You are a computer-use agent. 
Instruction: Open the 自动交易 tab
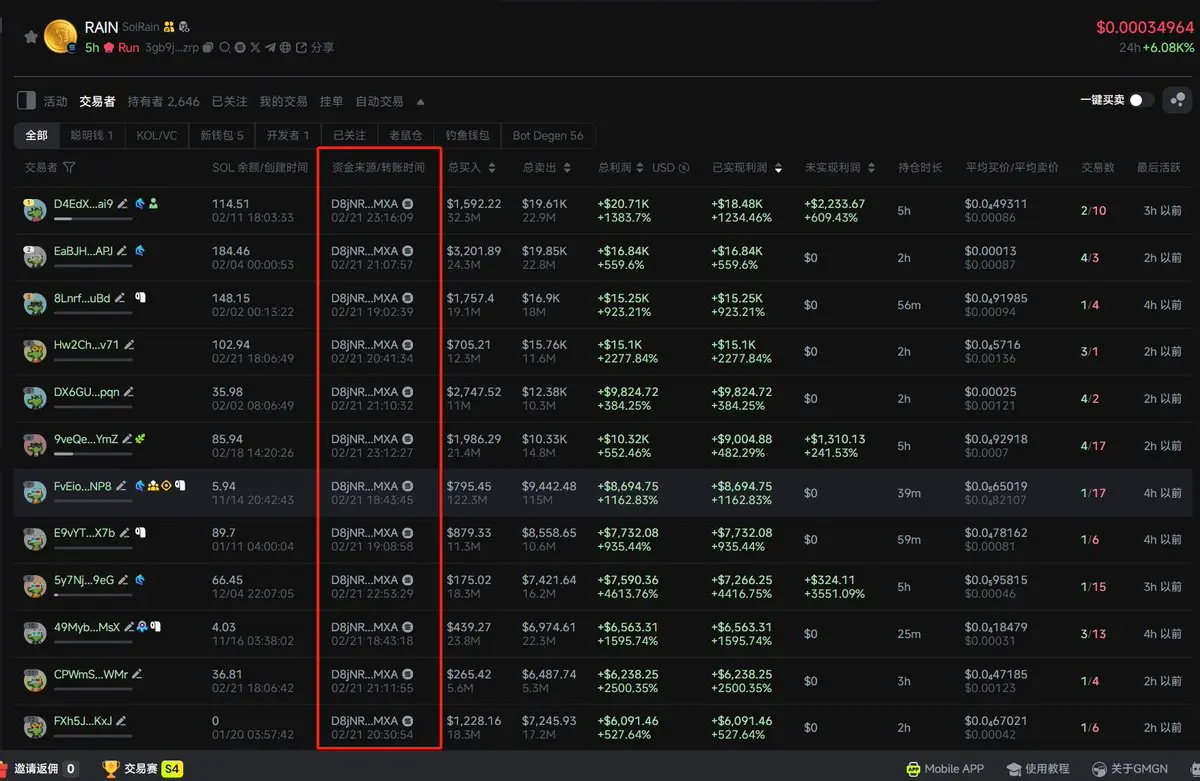click(x=379, y=101)
